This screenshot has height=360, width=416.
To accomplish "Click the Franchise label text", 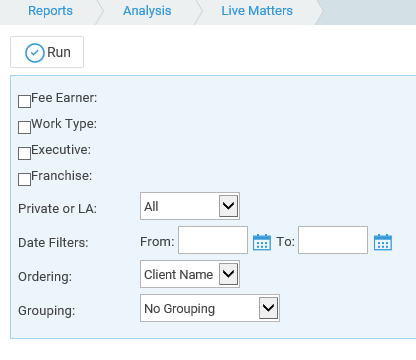I will click(x=62, y=176).
